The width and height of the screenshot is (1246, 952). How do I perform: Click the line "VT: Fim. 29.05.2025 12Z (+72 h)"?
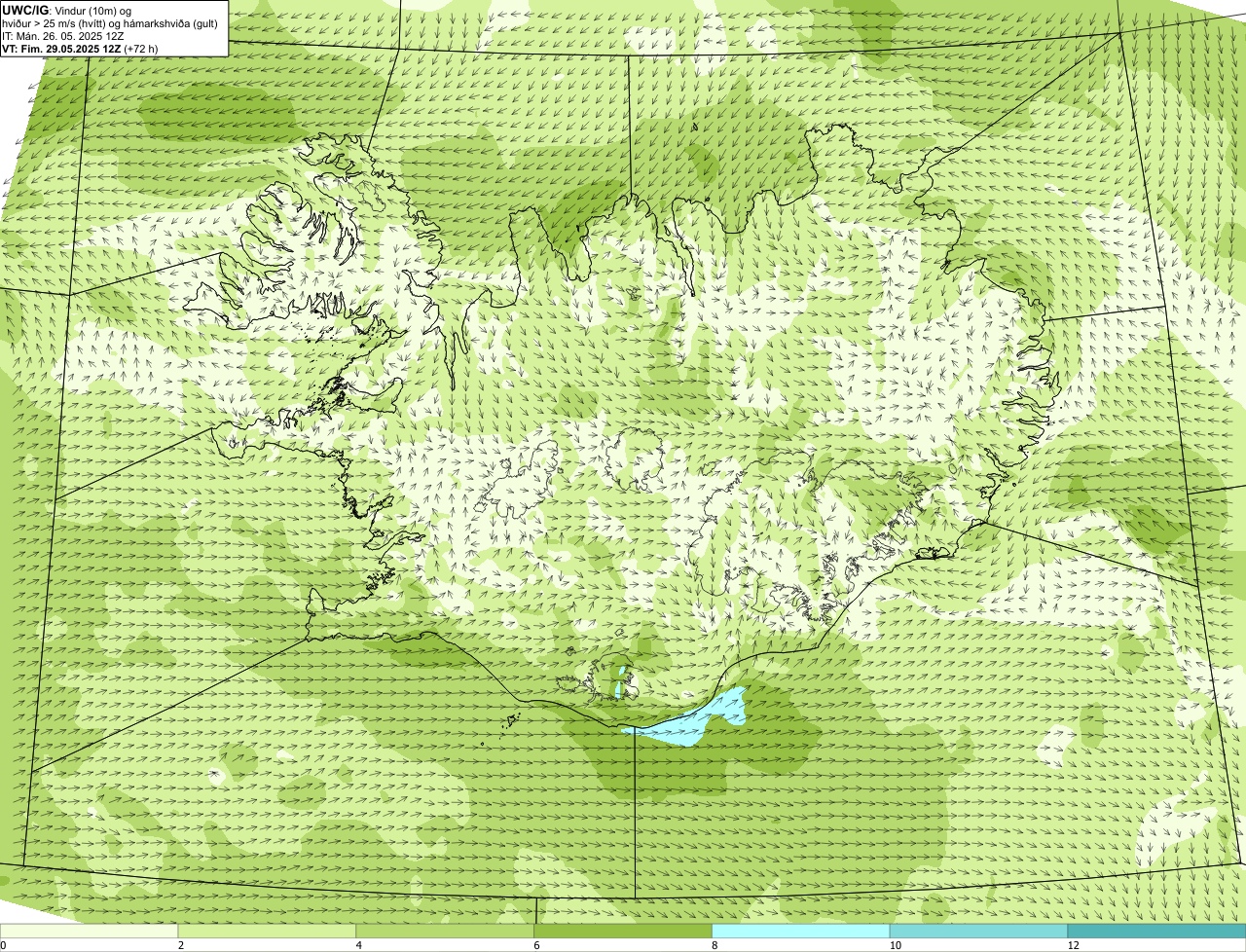coord(80,49)
